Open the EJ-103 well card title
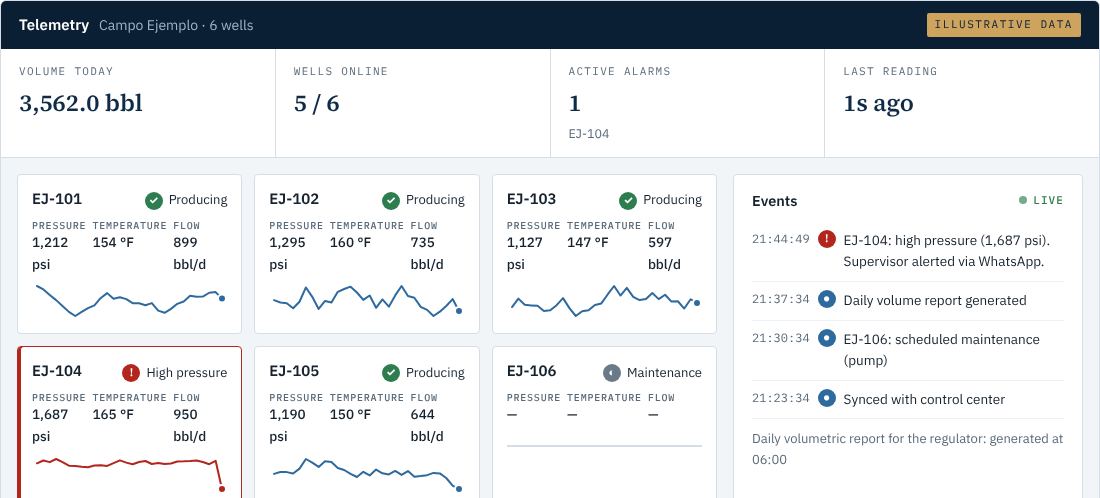Screen dimensions: 1100x498 click(x=531, y=199)
